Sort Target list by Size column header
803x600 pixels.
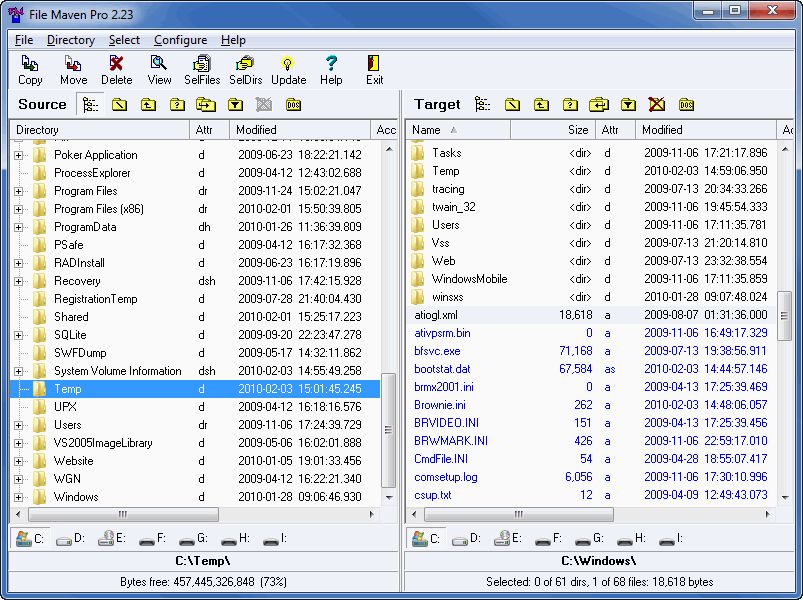click(553, 130)
